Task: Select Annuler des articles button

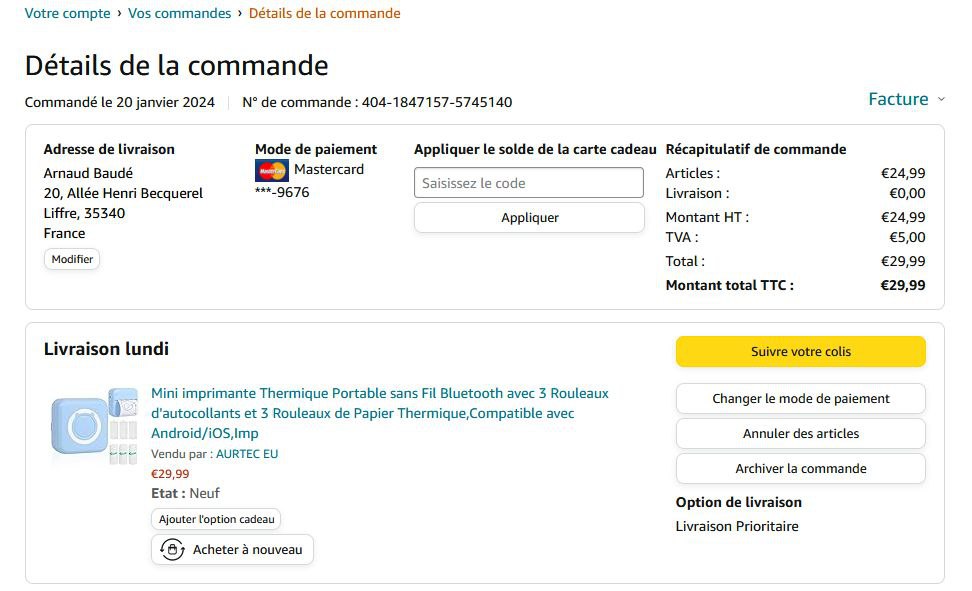Action: 800,433
